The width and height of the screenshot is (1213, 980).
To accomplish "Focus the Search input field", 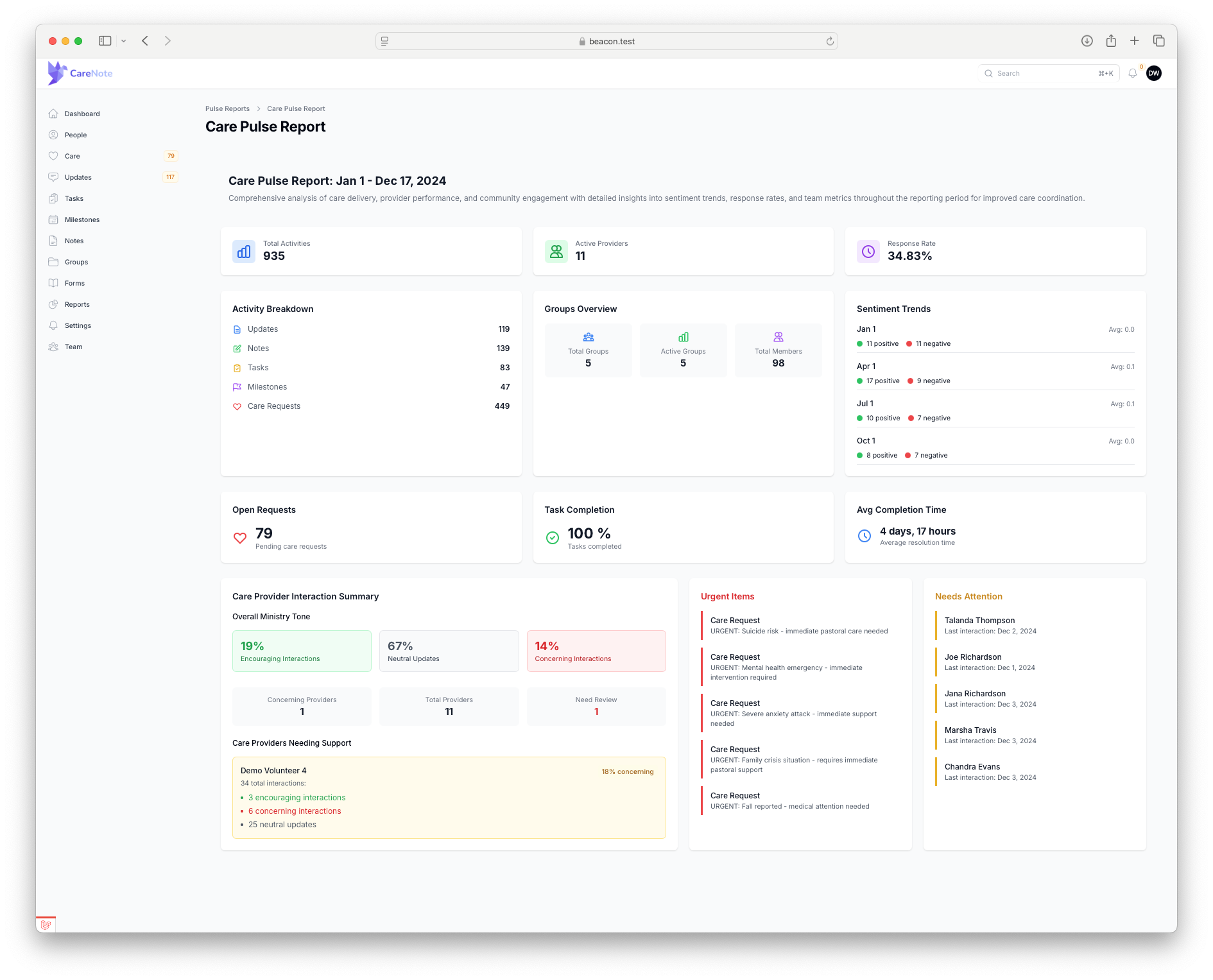I will 1049,73.
